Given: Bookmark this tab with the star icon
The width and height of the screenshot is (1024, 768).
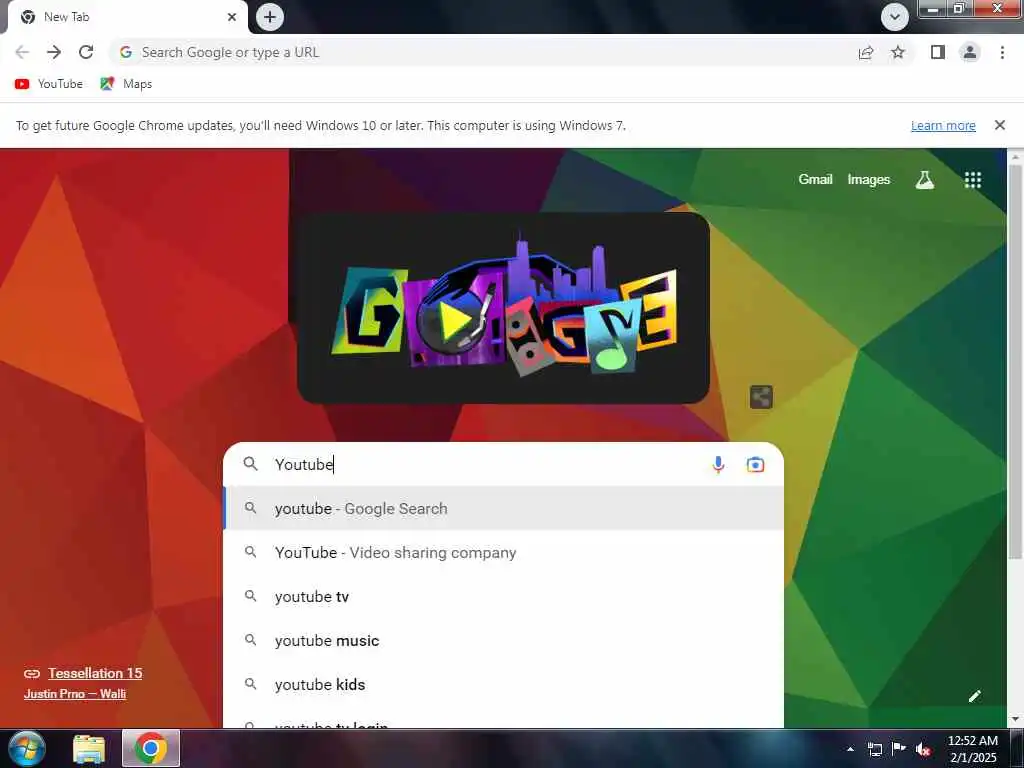Looking at the screenshot, I should 898,52.
